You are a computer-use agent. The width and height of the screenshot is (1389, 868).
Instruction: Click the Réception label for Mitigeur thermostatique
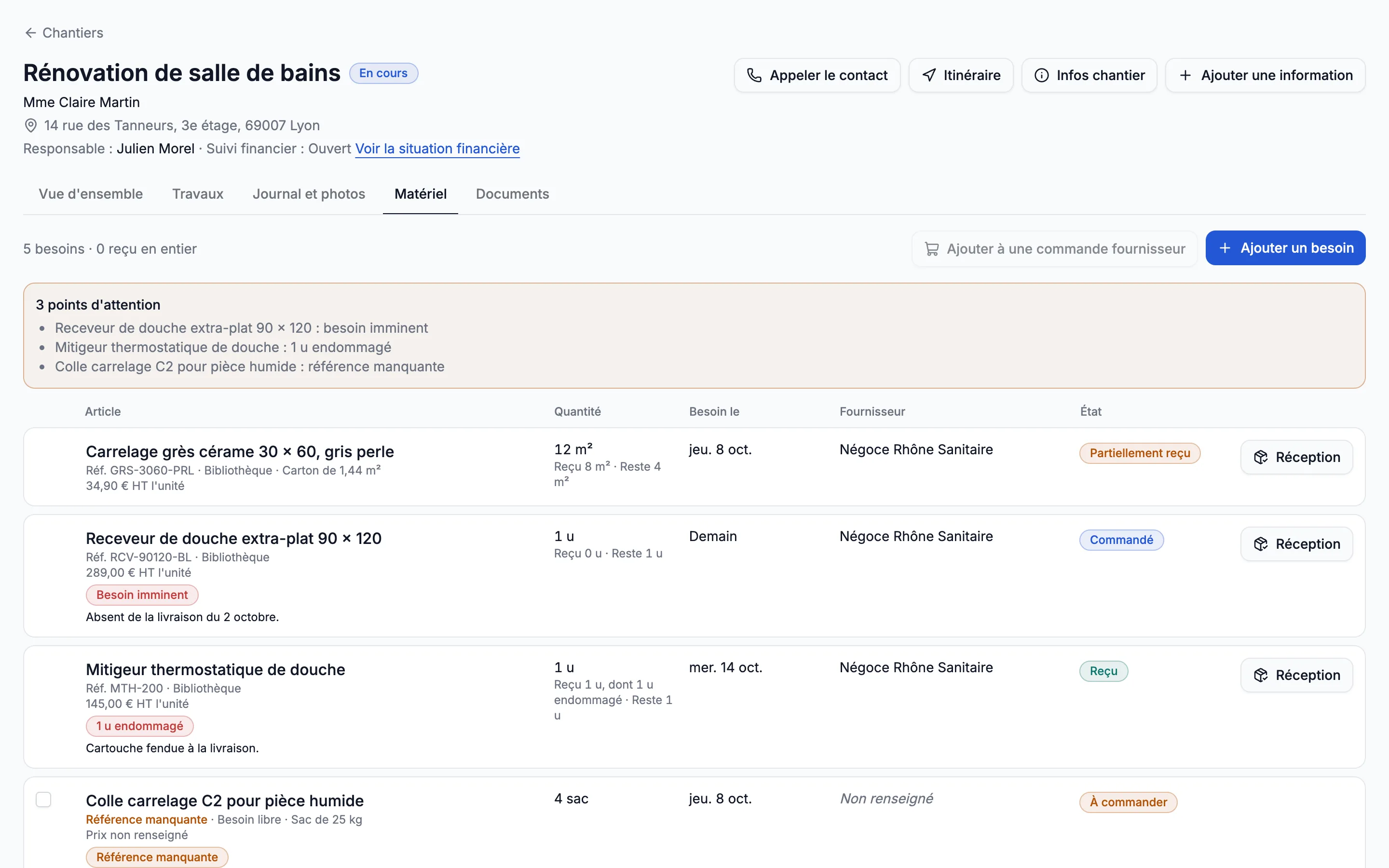[1307, 675]
